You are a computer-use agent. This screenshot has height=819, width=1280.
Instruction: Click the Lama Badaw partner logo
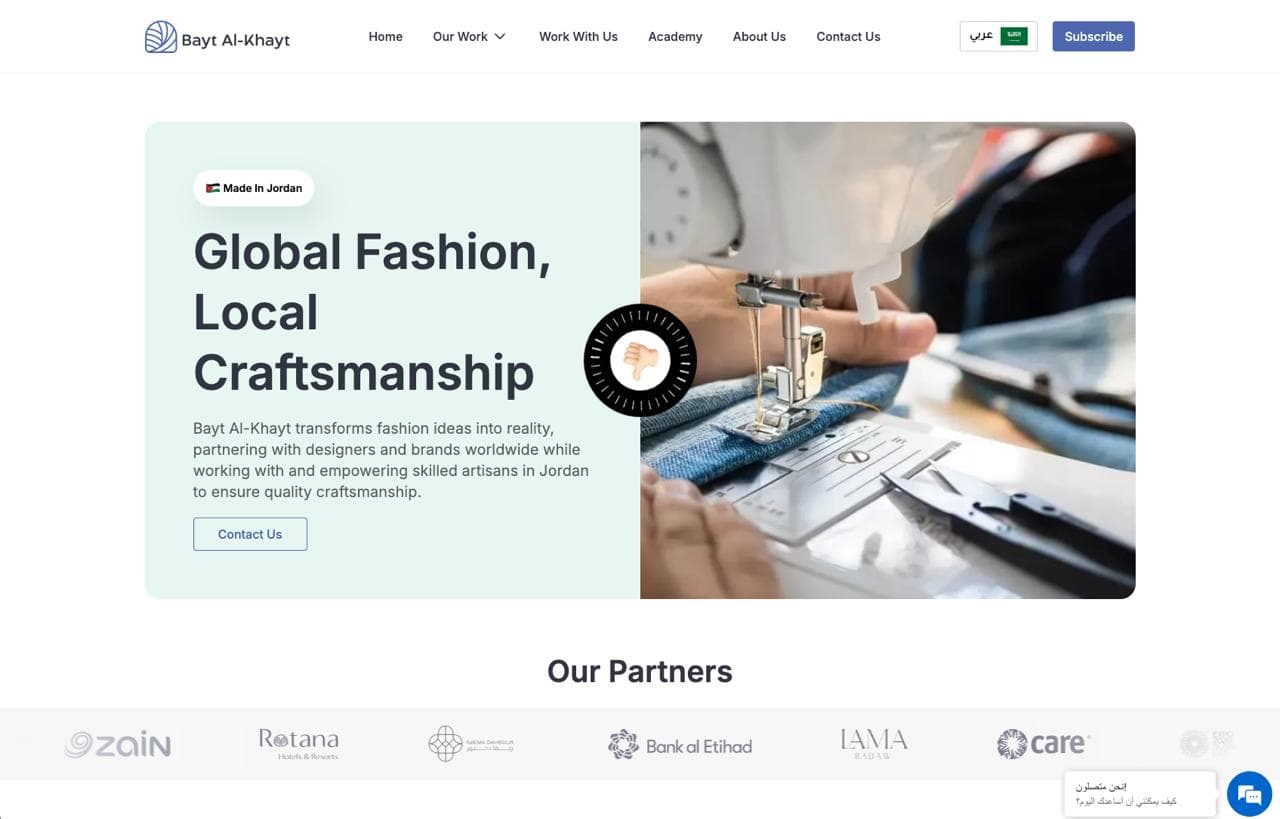click(874, 744)
